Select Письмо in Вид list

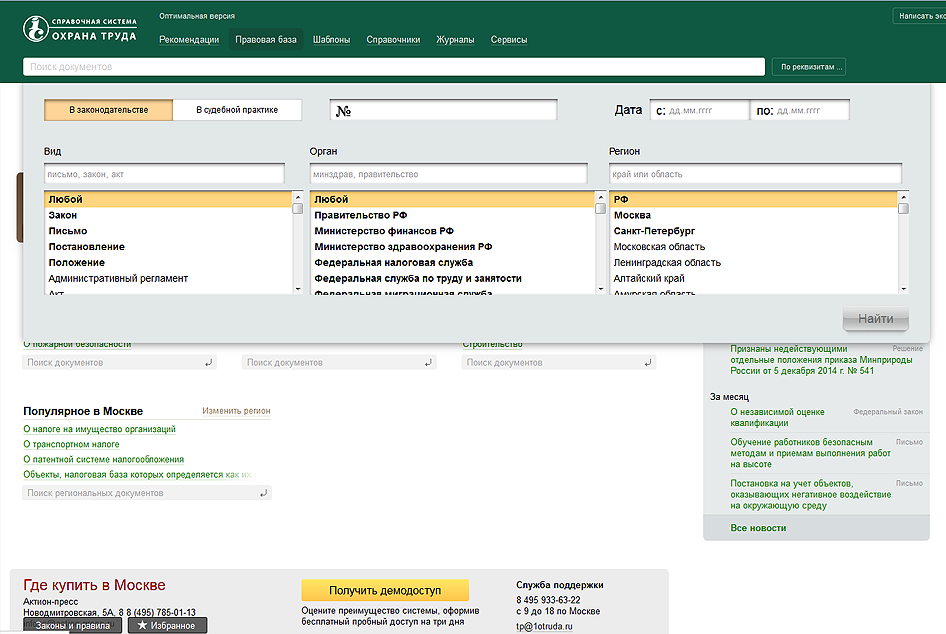168,231
